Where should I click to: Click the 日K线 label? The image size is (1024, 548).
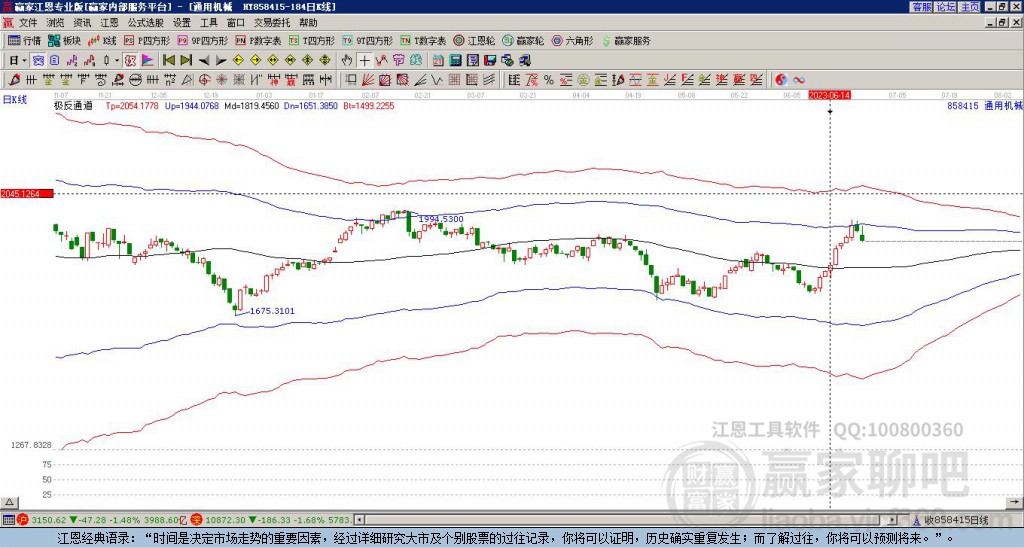tap(15, 100)
